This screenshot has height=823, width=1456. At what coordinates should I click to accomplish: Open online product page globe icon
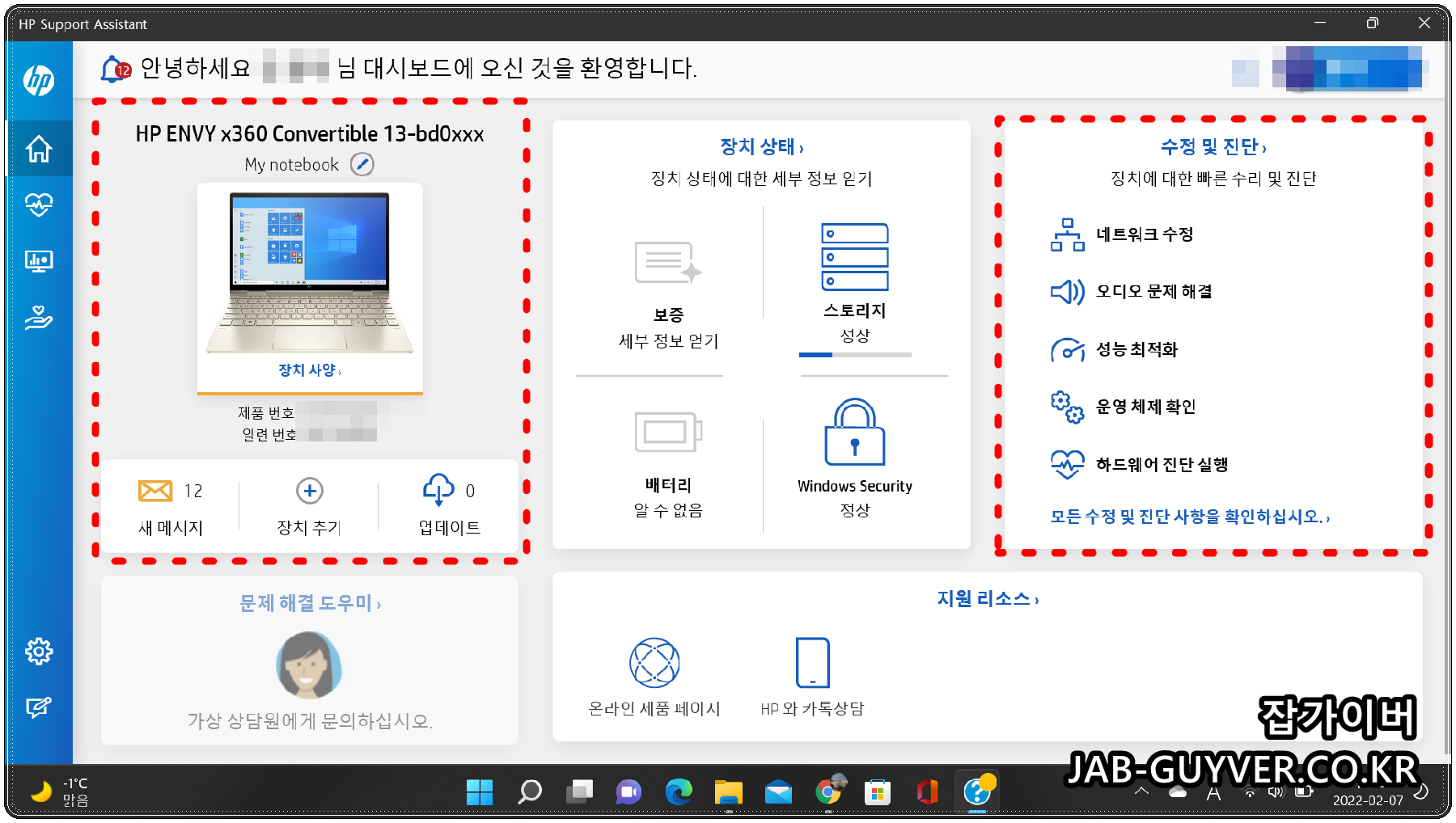click(654, 663)
